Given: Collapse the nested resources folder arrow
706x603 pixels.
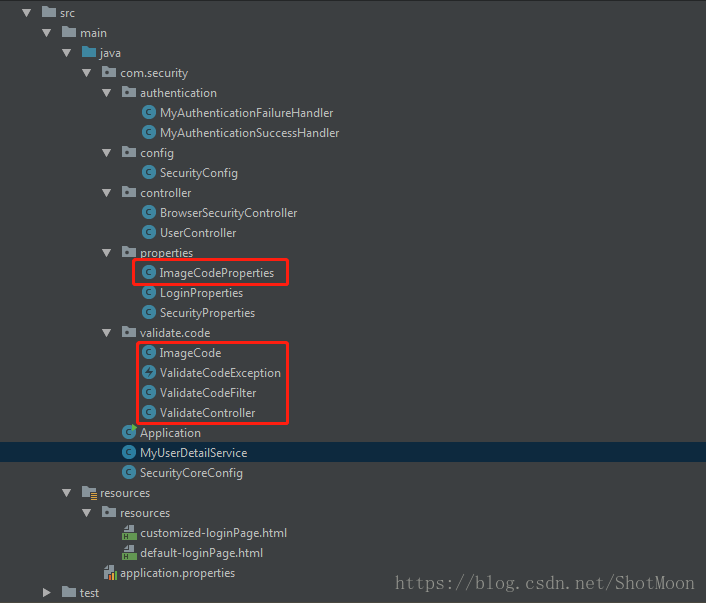Looking at the screenshot, I should (86, 513).
